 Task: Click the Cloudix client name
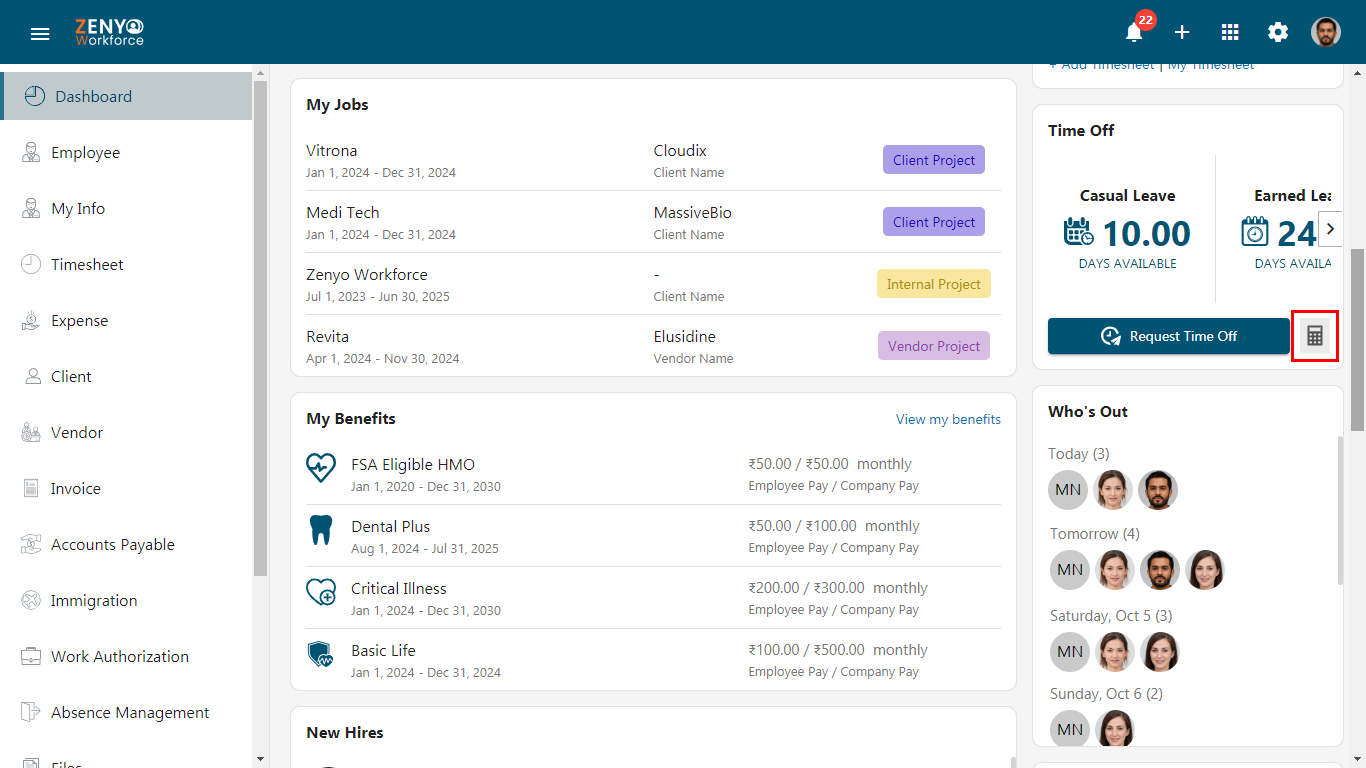(x=680, y=151)
